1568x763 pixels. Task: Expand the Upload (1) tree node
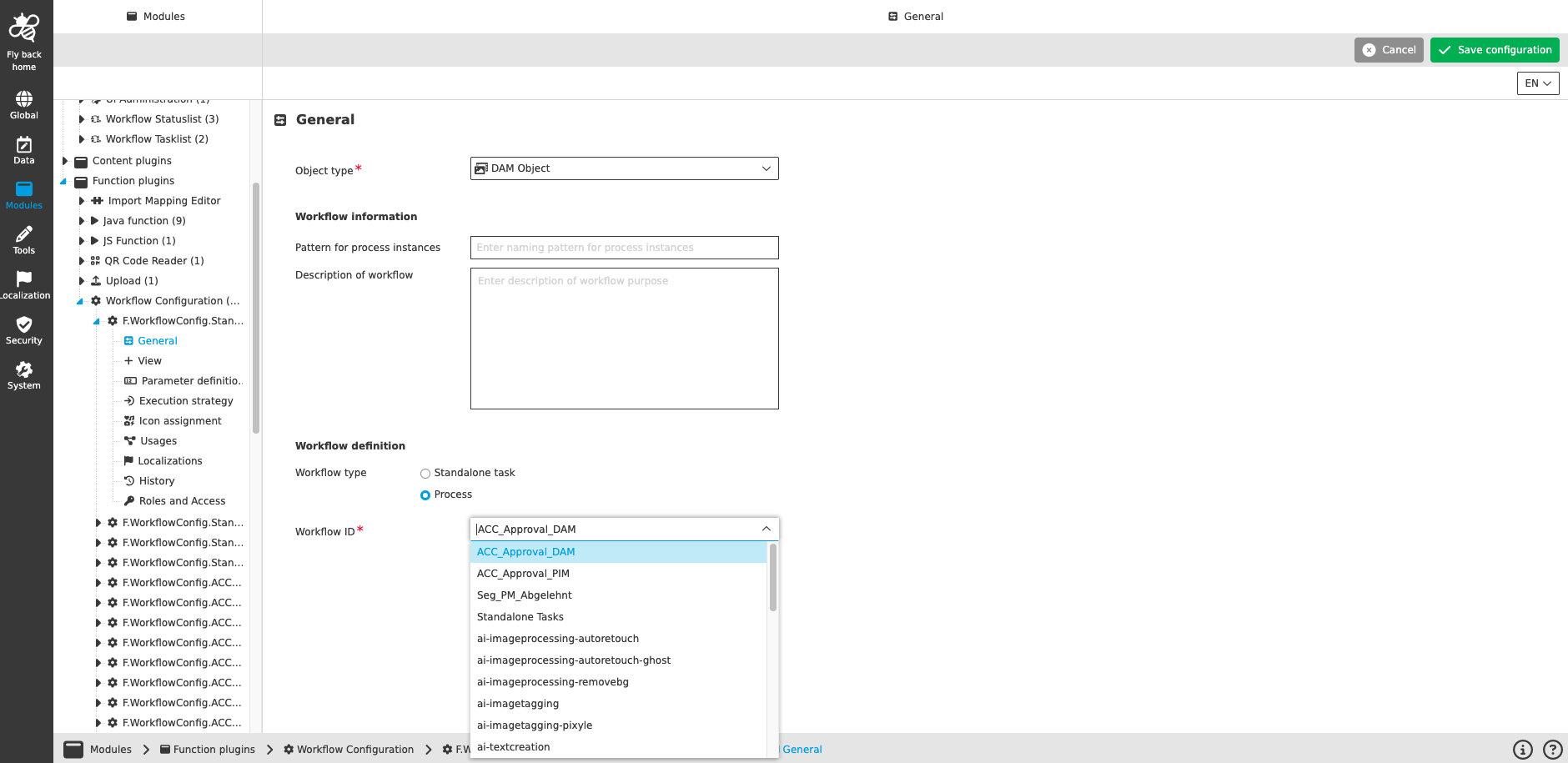point(82,281)
